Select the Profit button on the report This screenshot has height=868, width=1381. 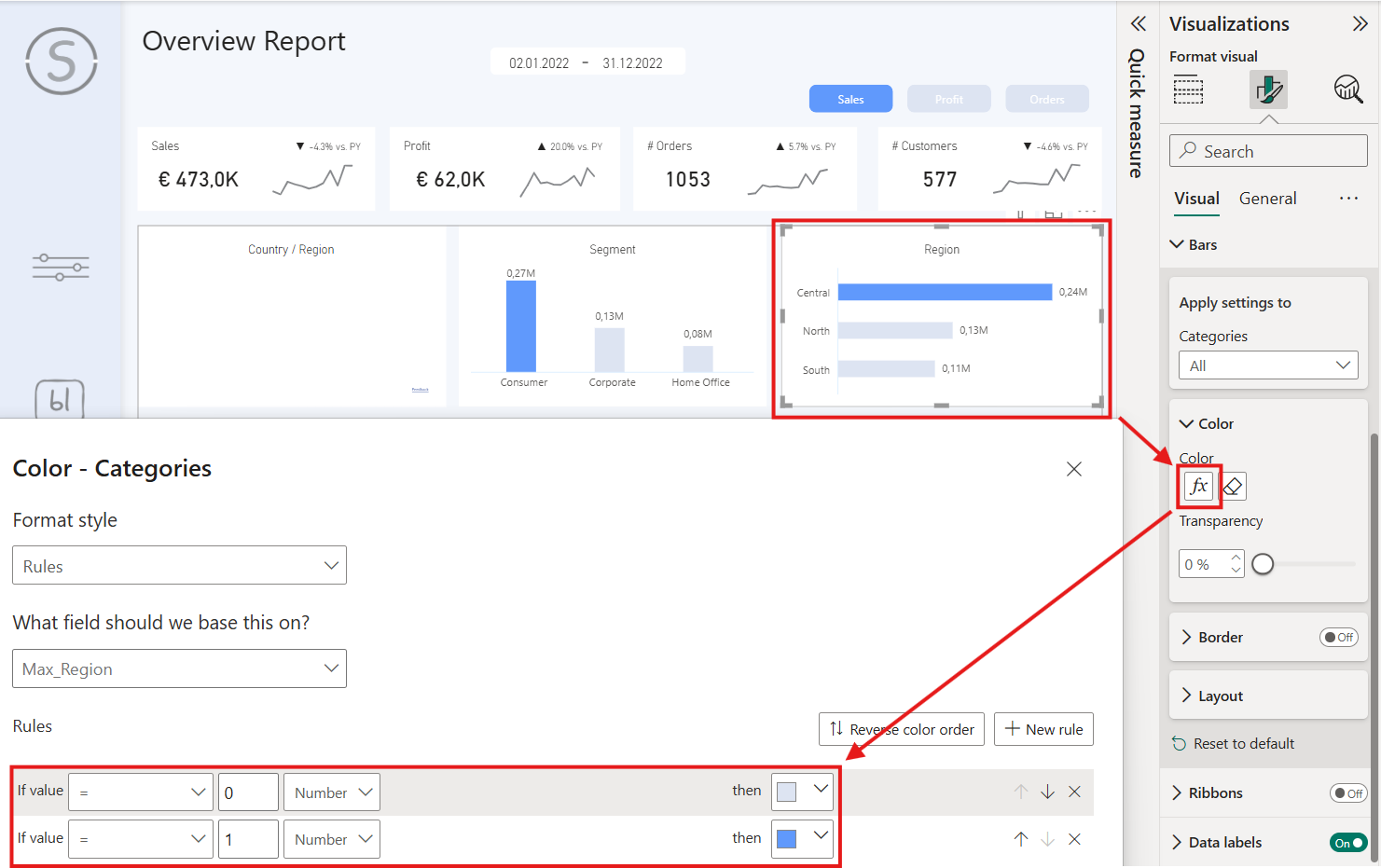click(x=949, y=99)
